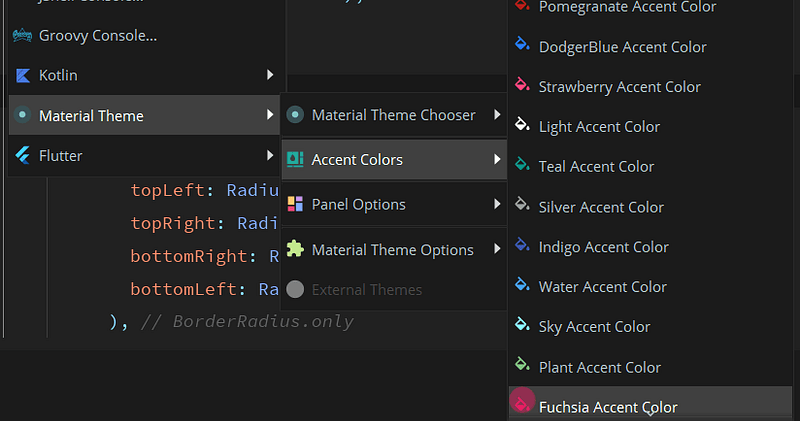Choose Sky Accent Color
This screenshot has width=800, height=421.
coord(650,327)
